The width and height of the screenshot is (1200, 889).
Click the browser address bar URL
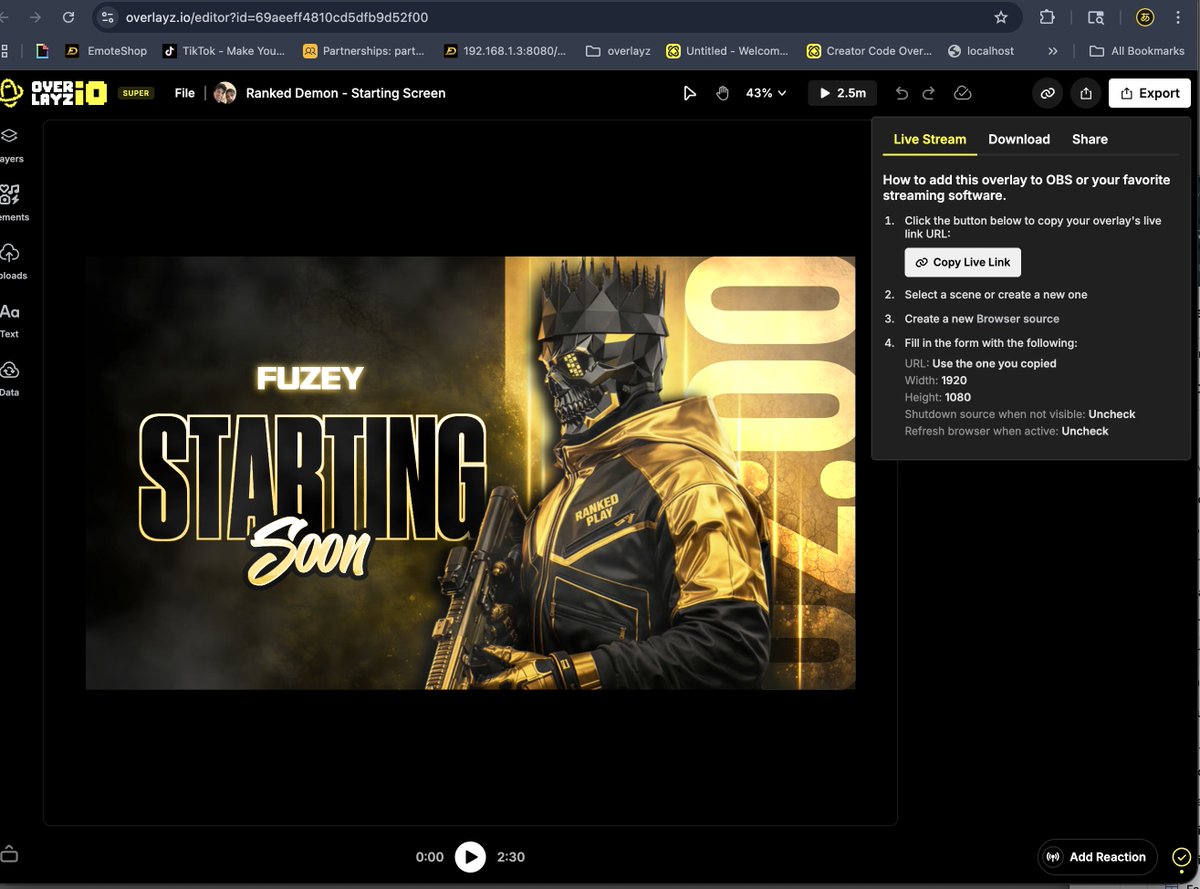(276, 17)
